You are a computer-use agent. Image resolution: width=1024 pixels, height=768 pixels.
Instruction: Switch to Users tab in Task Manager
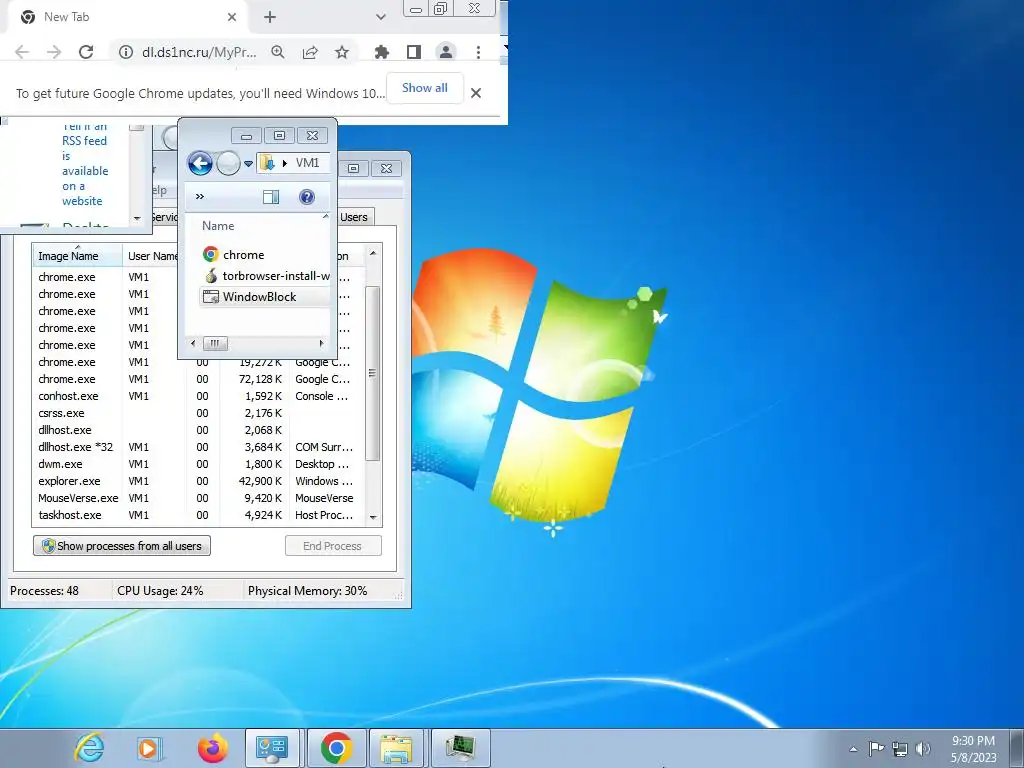pyautogui.click(x=354, y=217)
